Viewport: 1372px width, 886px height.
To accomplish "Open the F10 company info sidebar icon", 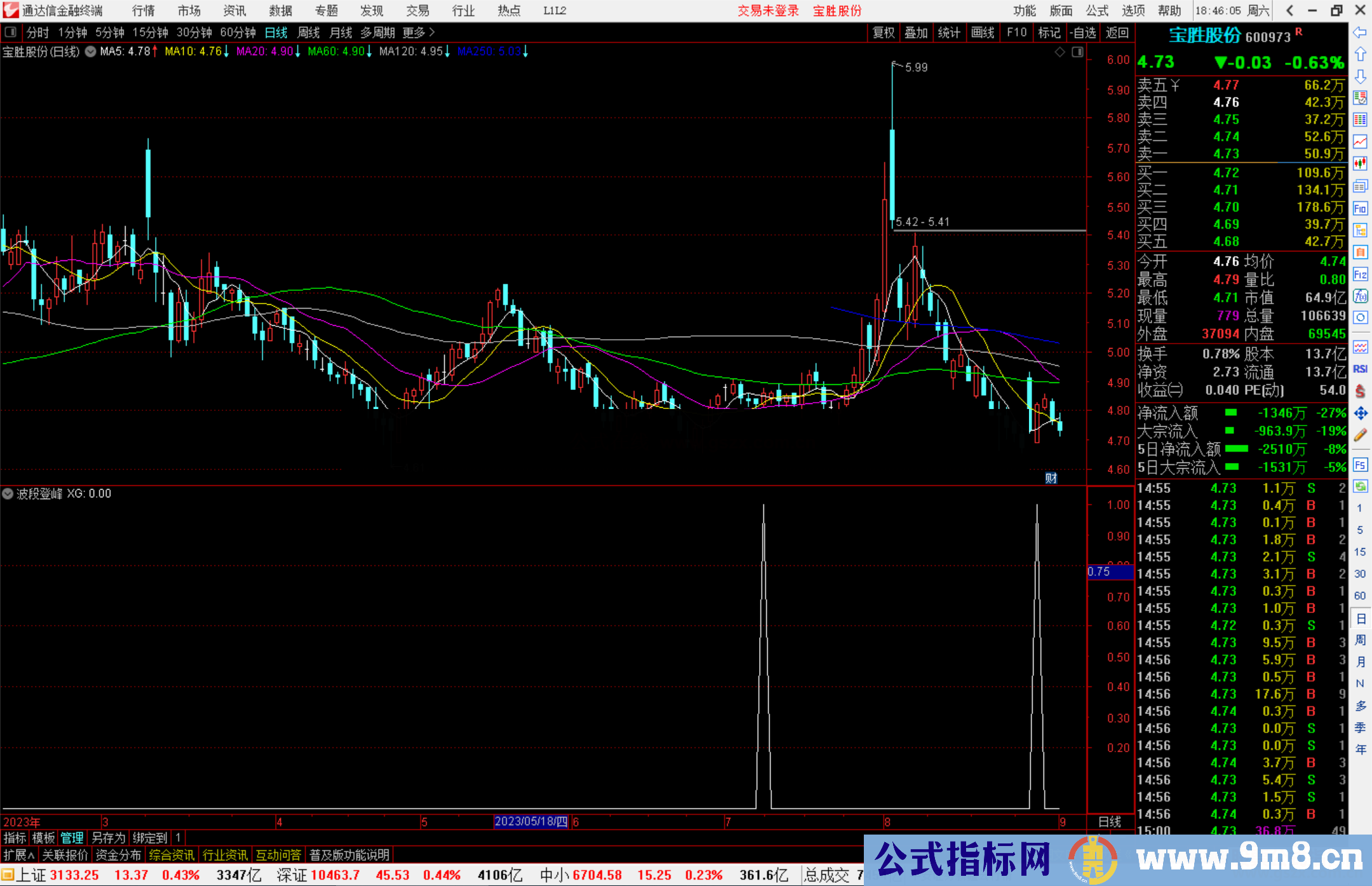I will 1360,209.
